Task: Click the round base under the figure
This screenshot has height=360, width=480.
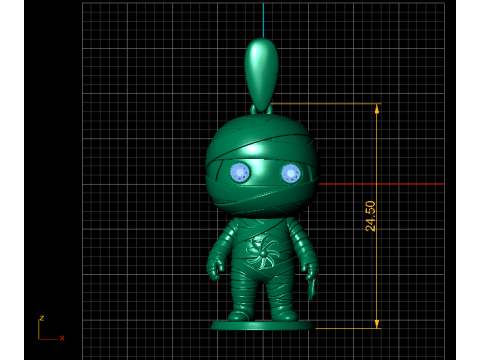Action: [x=262, y=325]
